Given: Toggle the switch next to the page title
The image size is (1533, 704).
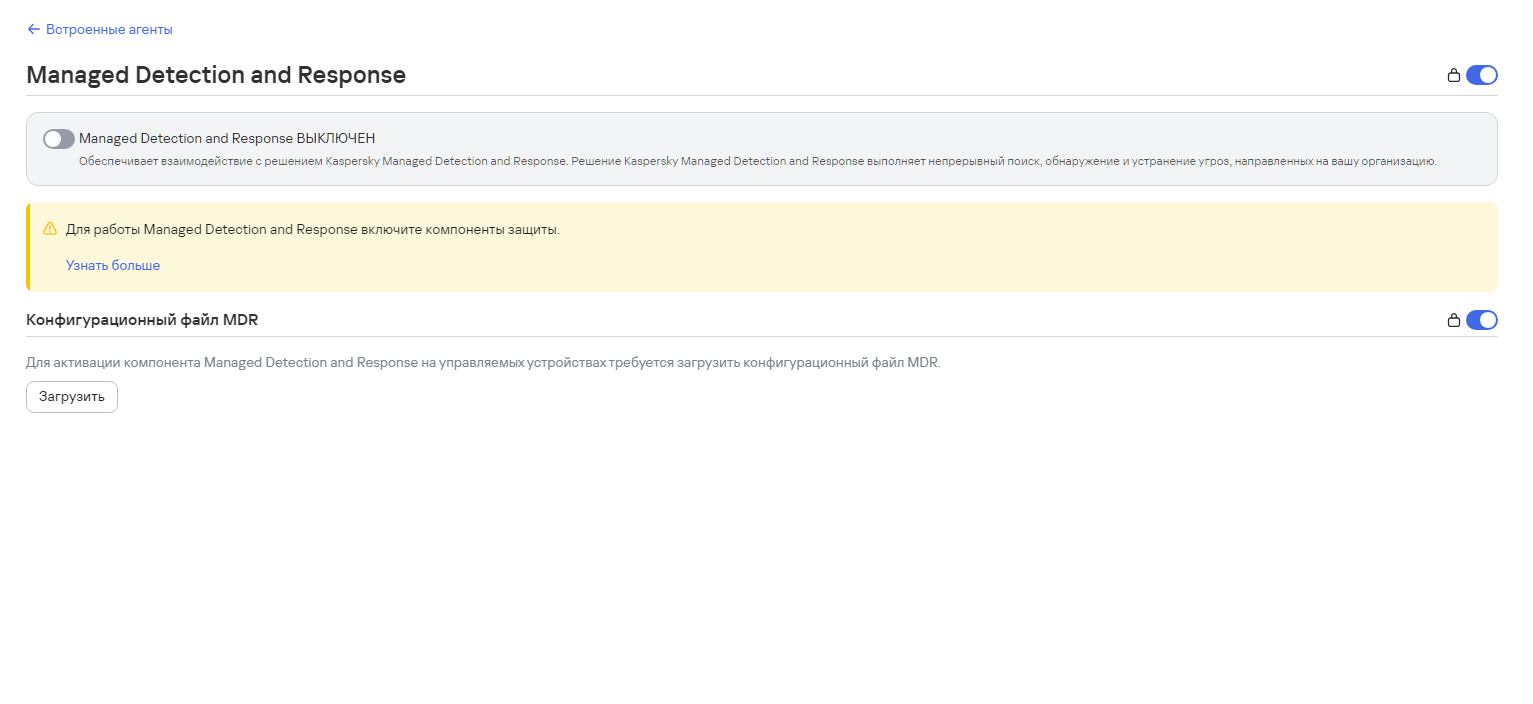Looking at the screenshot, I should (1482, 75).
